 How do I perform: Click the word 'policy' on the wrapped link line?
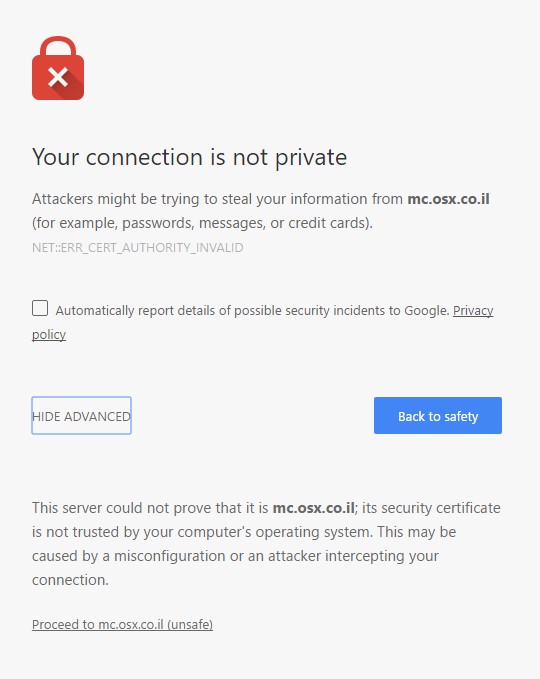pos(49,335)
